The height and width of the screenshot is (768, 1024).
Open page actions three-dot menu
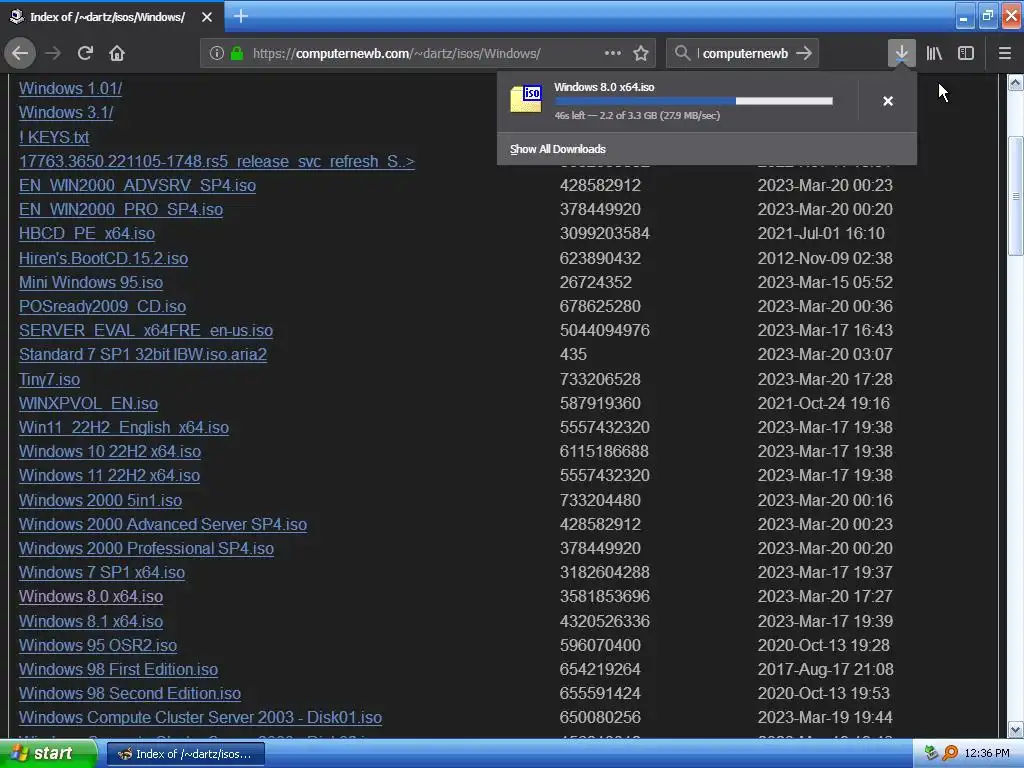point(613,53)
